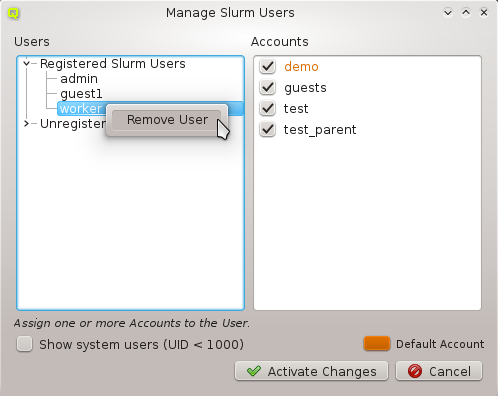This screenshot has width=498, height=396.
Task: Click Activate Changes button
Action: click(311, 371)
